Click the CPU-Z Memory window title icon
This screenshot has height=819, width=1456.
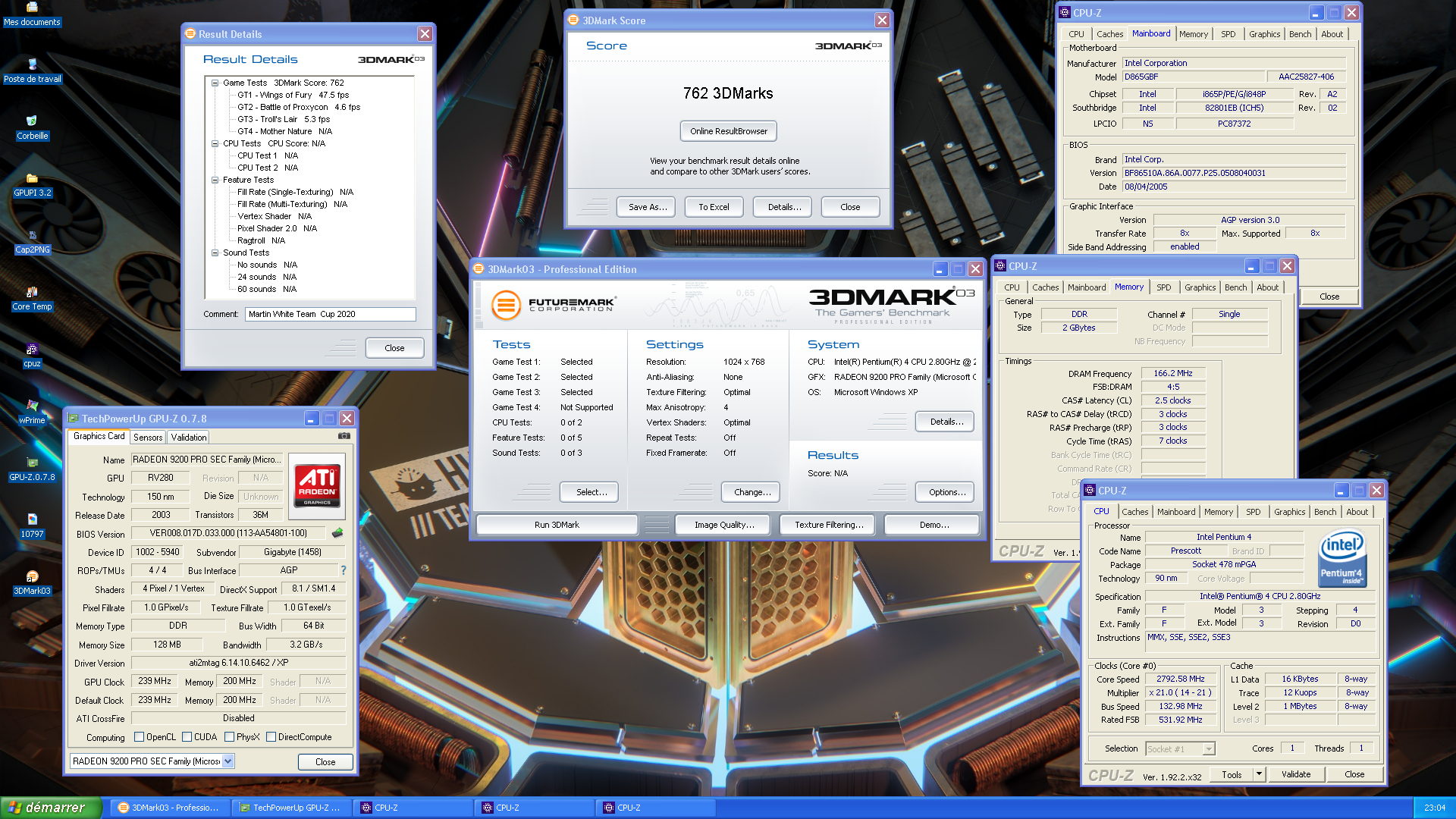point(1000,265)
